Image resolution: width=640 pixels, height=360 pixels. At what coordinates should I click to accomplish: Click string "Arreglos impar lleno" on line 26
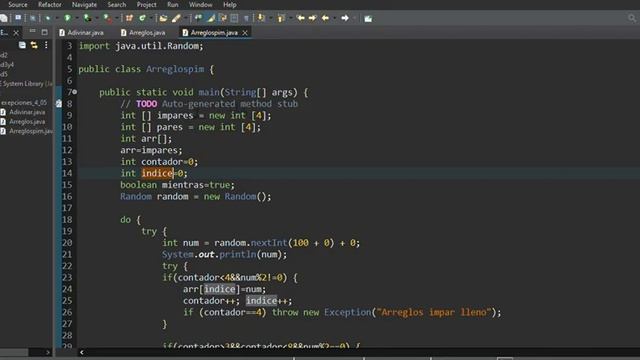click(433, 313)
